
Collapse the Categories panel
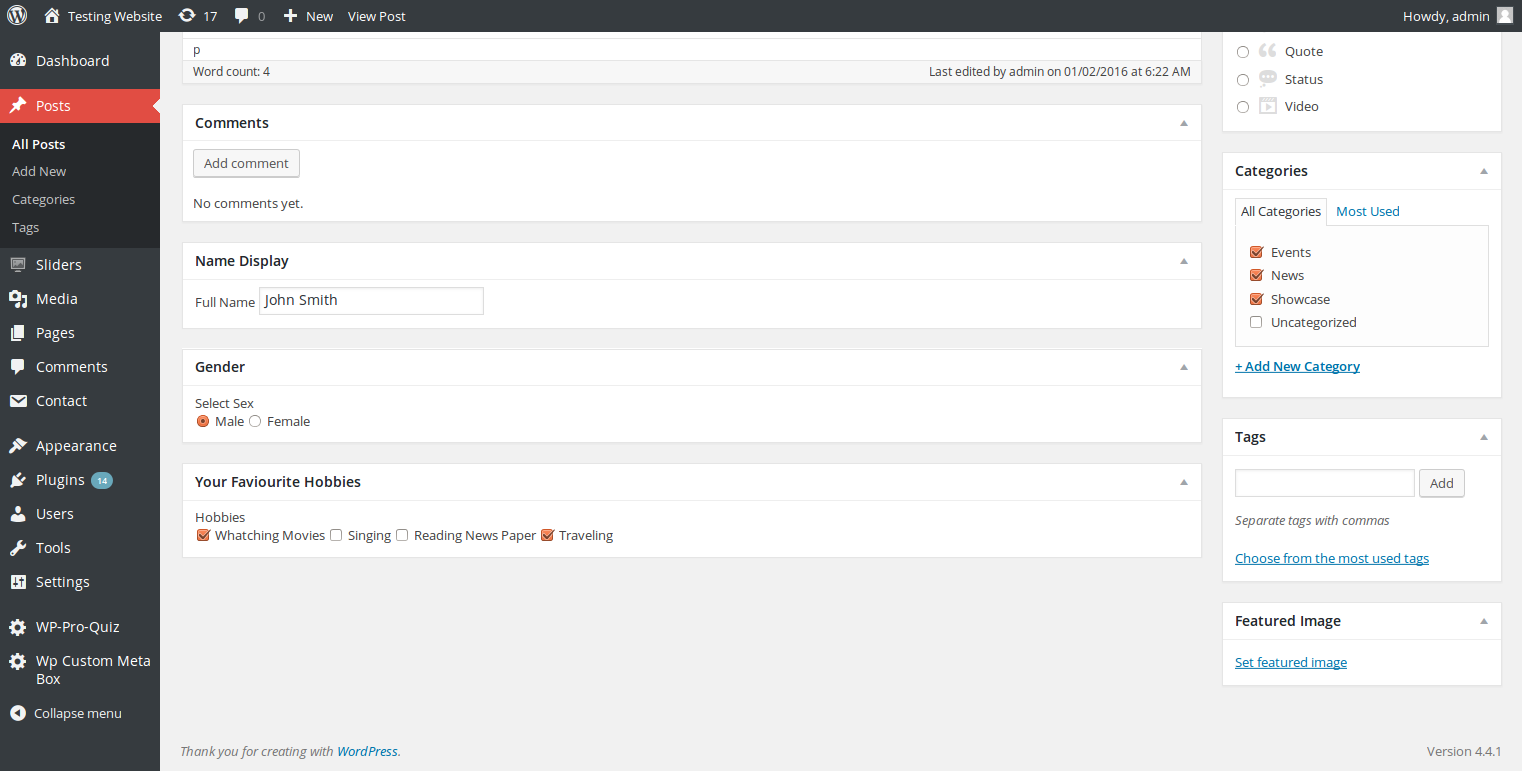point(1484,171)
